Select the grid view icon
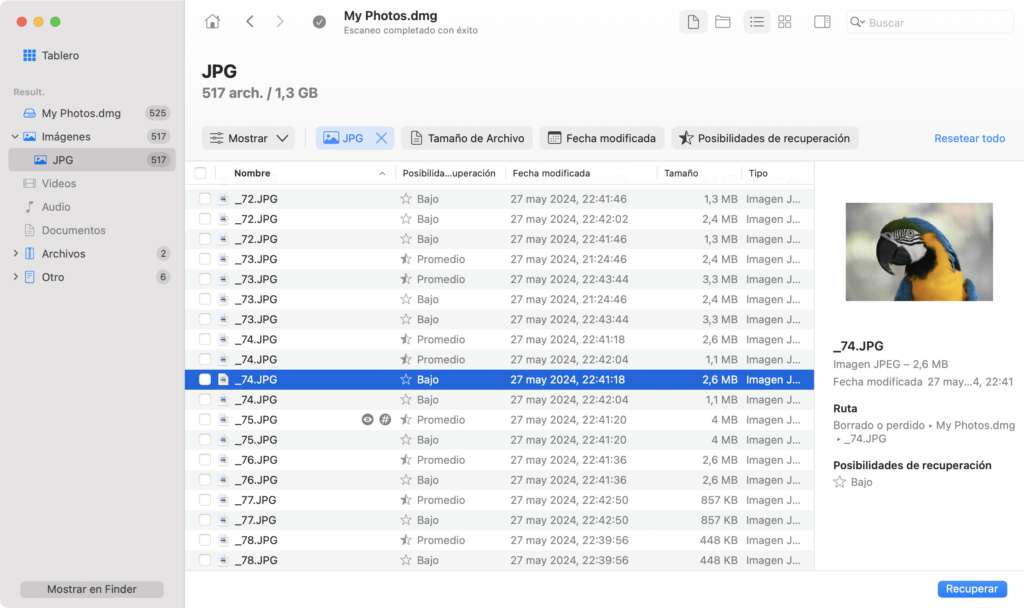 pyautogui.click(x=785, y=22)
